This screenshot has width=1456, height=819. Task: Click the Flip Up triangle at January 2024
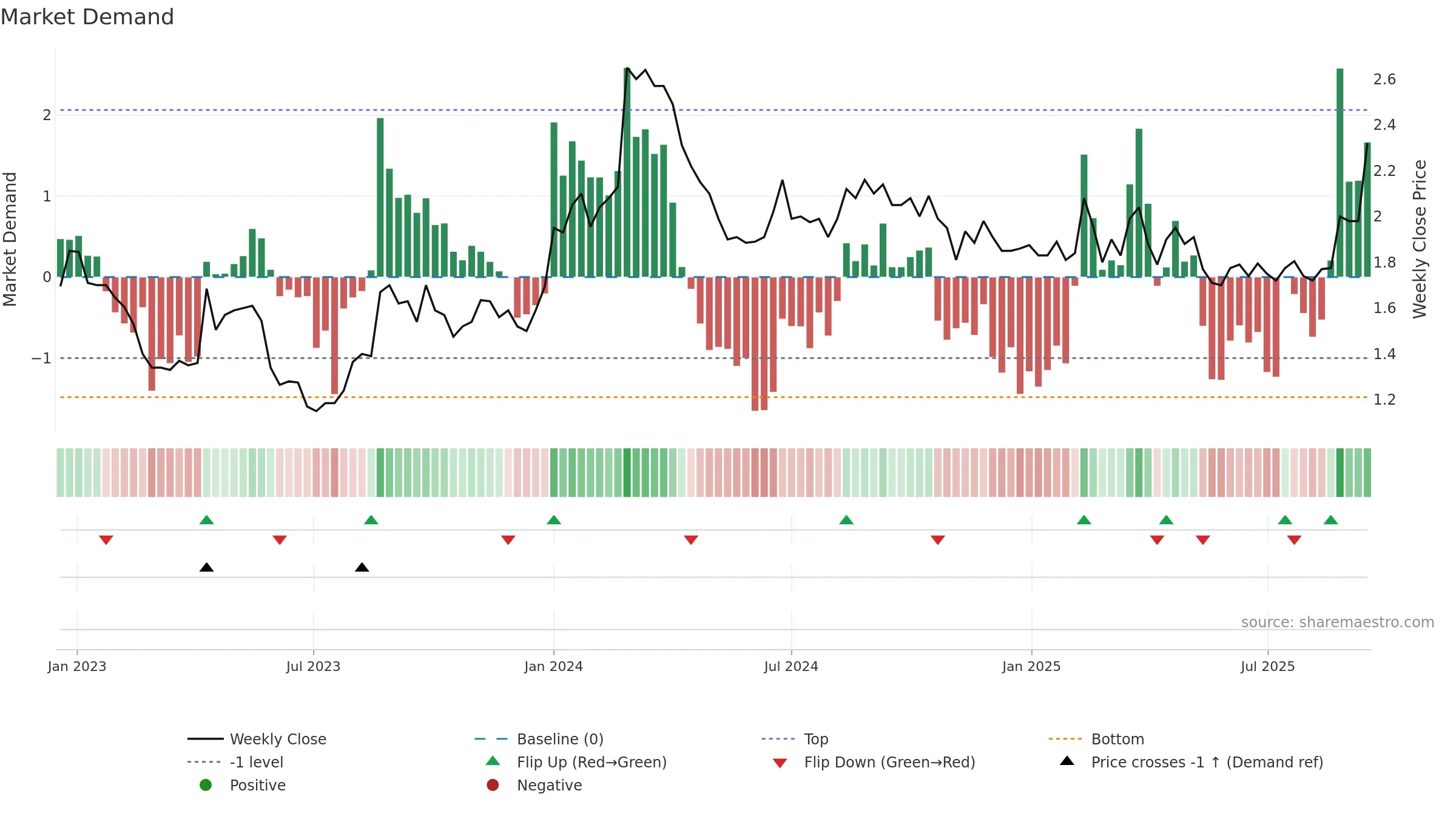tap(554, 520)
